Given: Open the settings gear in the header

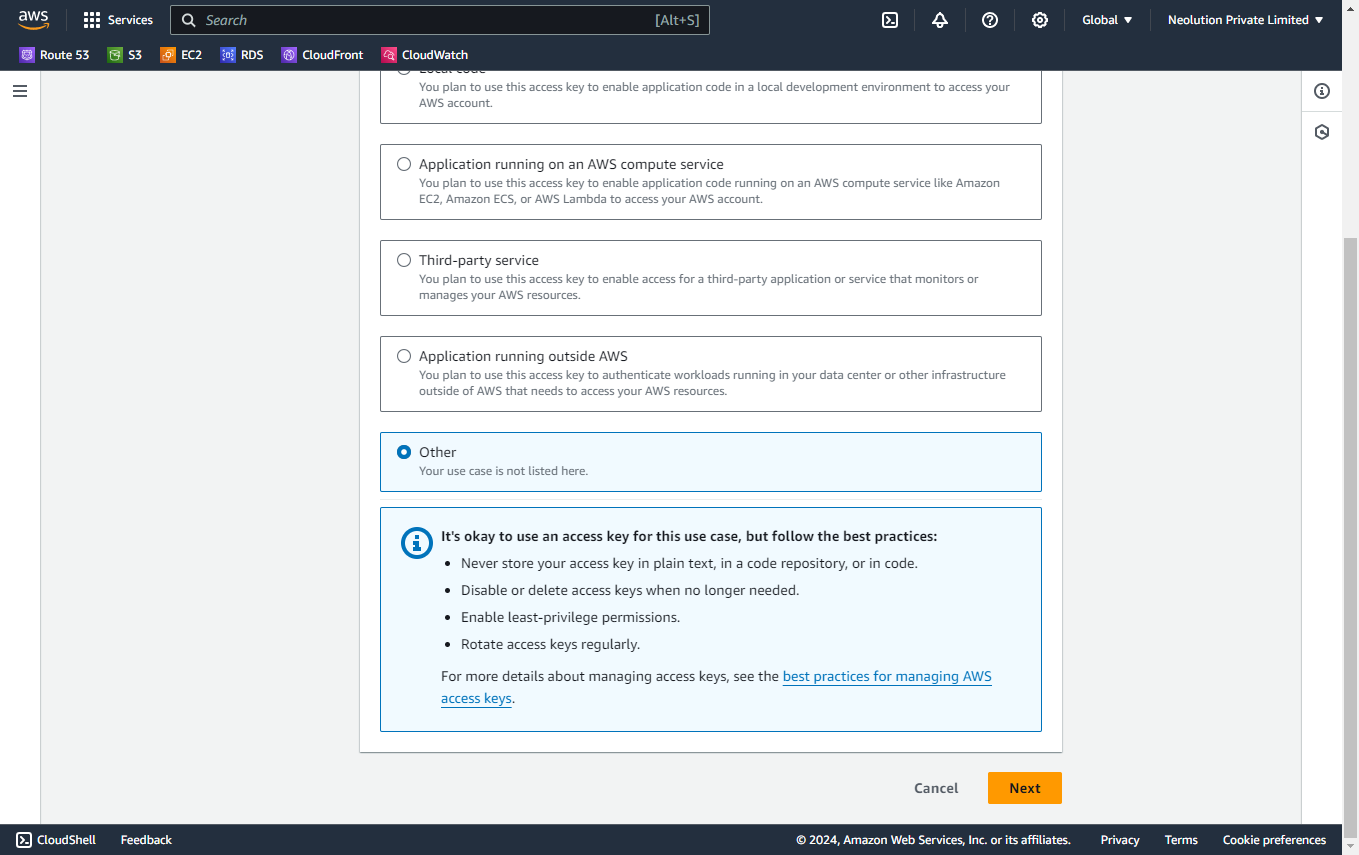Looking at the screenshot, I should [x=1040, y=20].
